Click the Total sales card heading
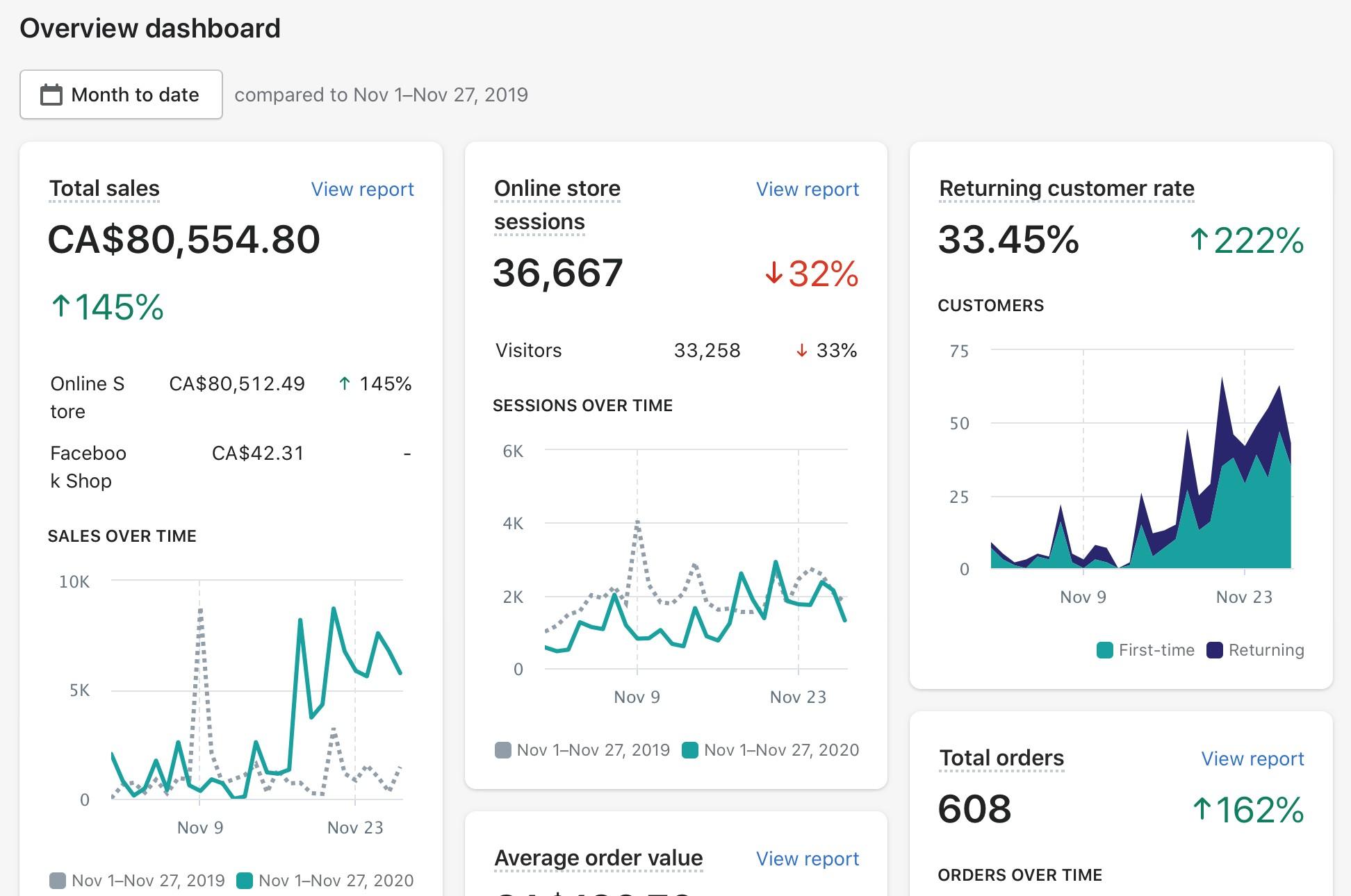 tap(104, 188)
